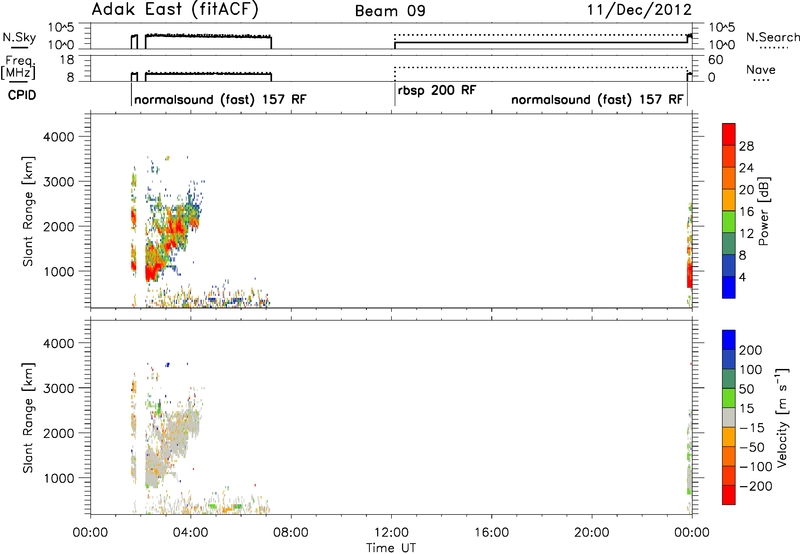Click the rightmost '00:00' time tick label
The height and width of the screenshot is (554, 800).
pyautogui.click(x=692, y=533)
